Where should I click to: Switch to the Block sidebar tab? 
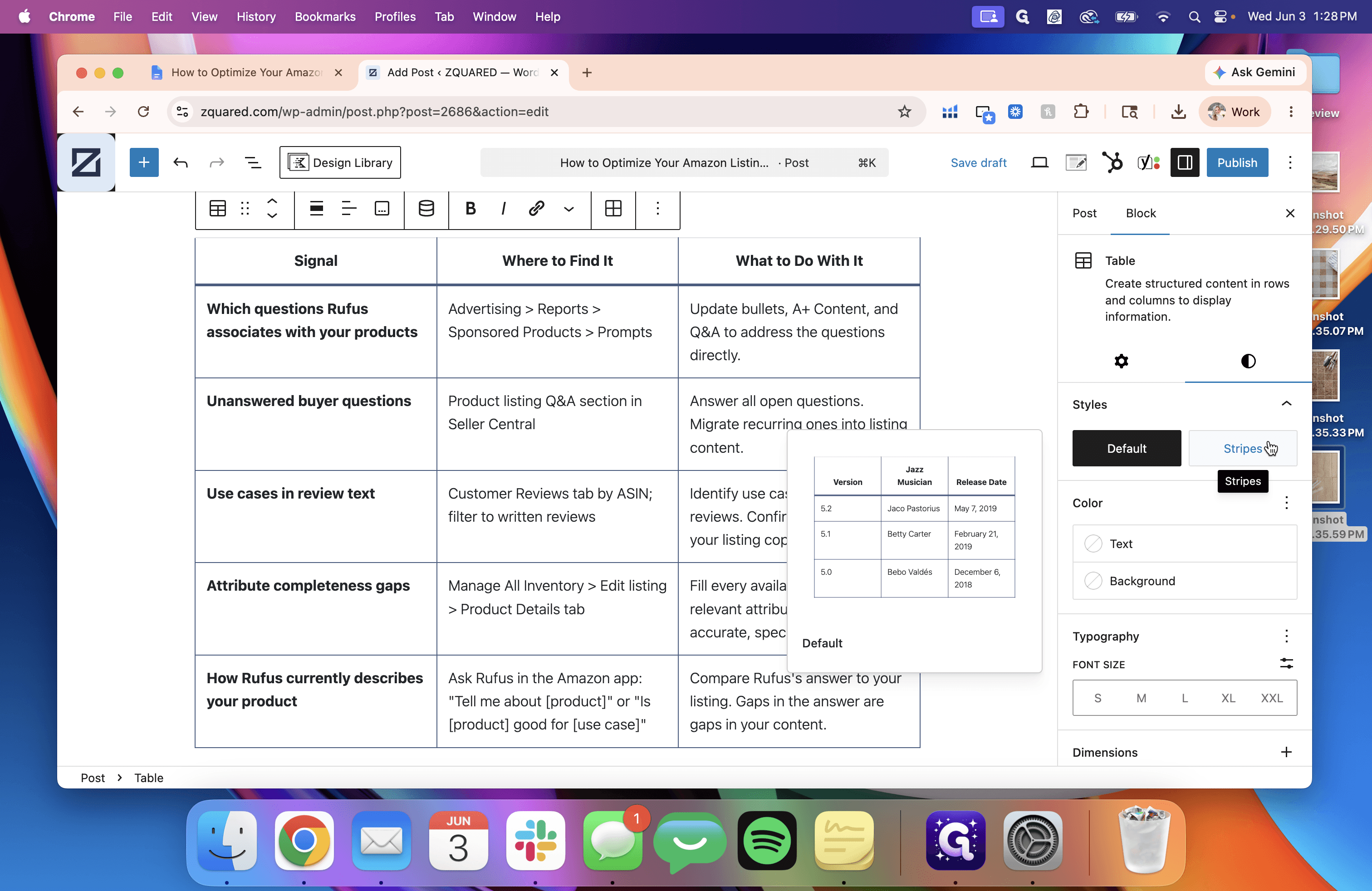(1141, 213)
